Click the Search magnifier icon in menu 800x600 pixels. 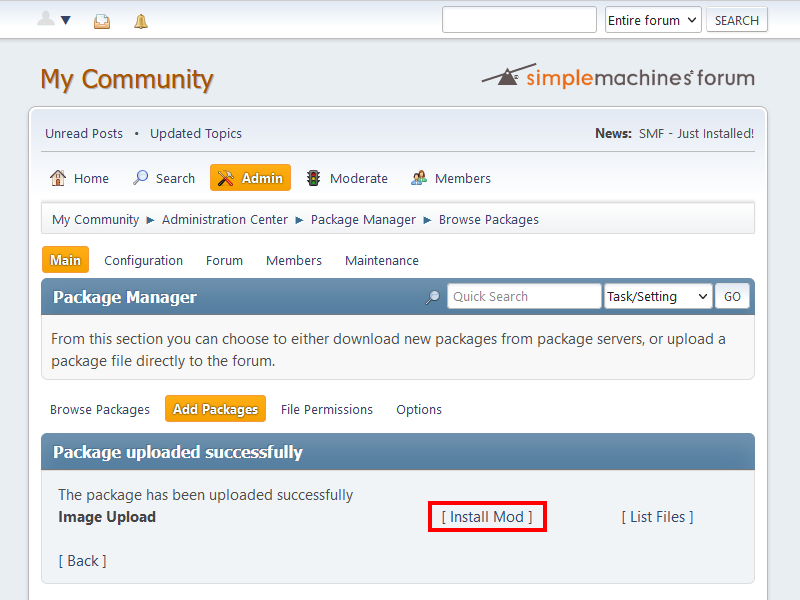pyautogui.click(x=141, y=178)
